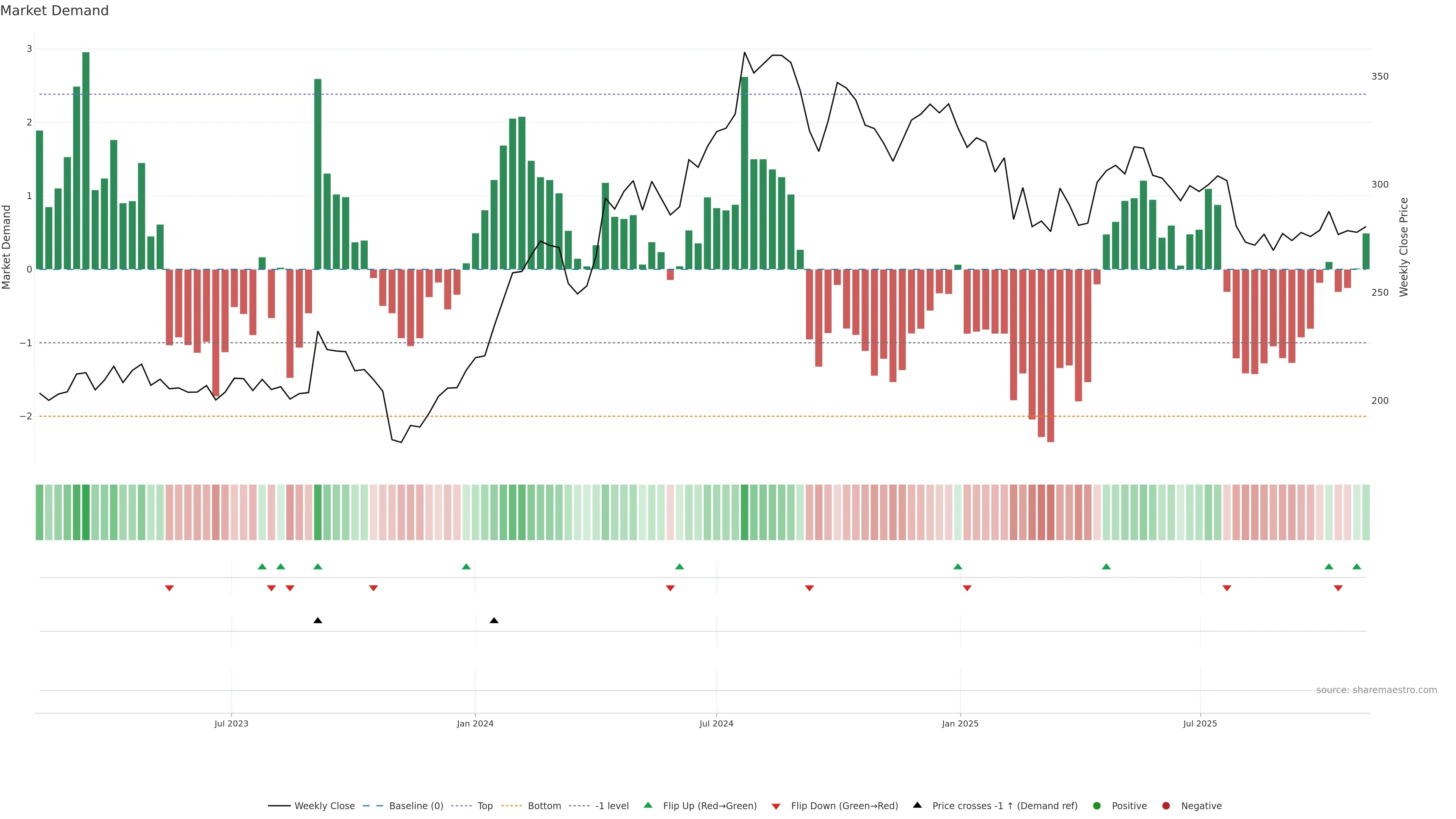Click the source sharemaestro.com text
Image resolution: width=1456 pixels, height=819 pixels.
click(x=1376, y=690)
